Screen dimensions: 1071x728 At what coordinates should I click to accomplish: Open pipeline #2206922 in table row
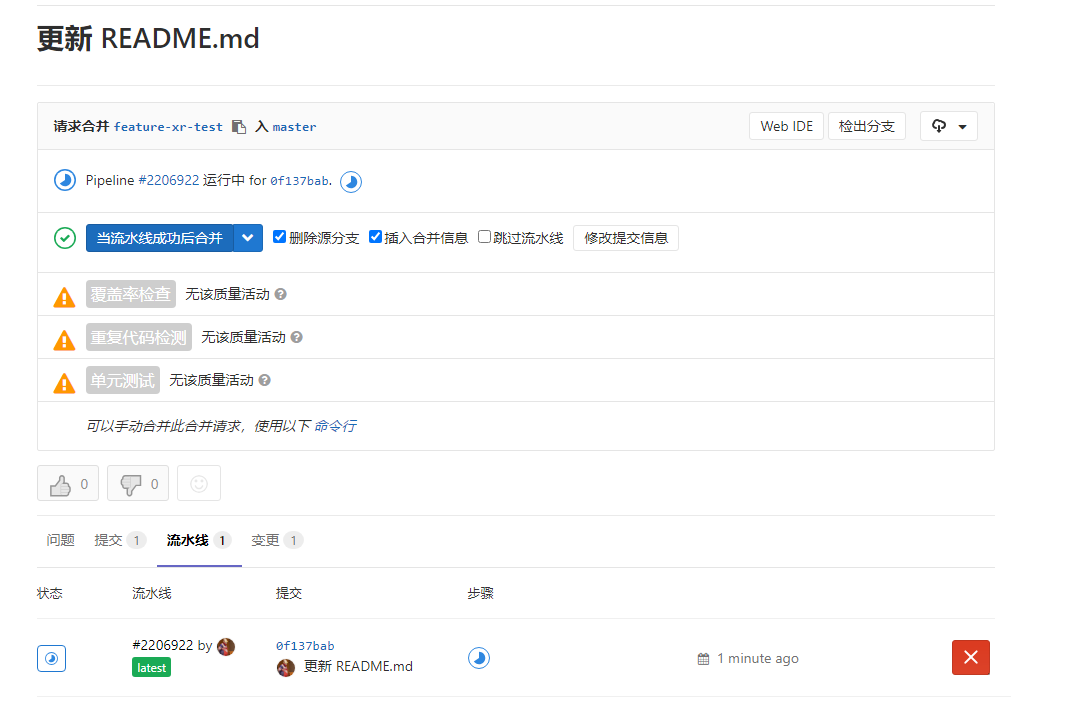pos(163,645)
